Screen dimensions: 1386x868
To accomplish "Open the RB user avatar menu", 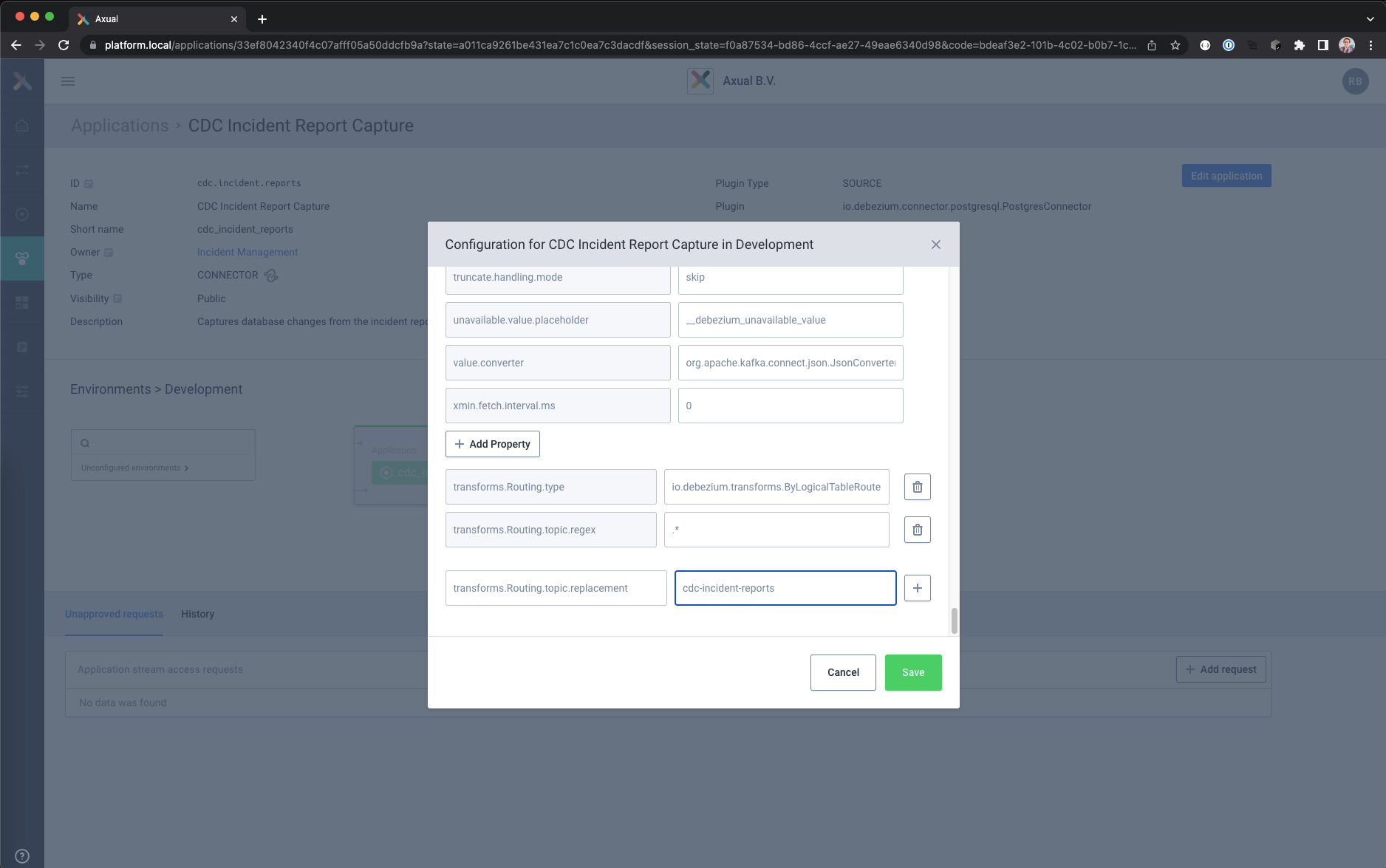I will point(1355,81).
